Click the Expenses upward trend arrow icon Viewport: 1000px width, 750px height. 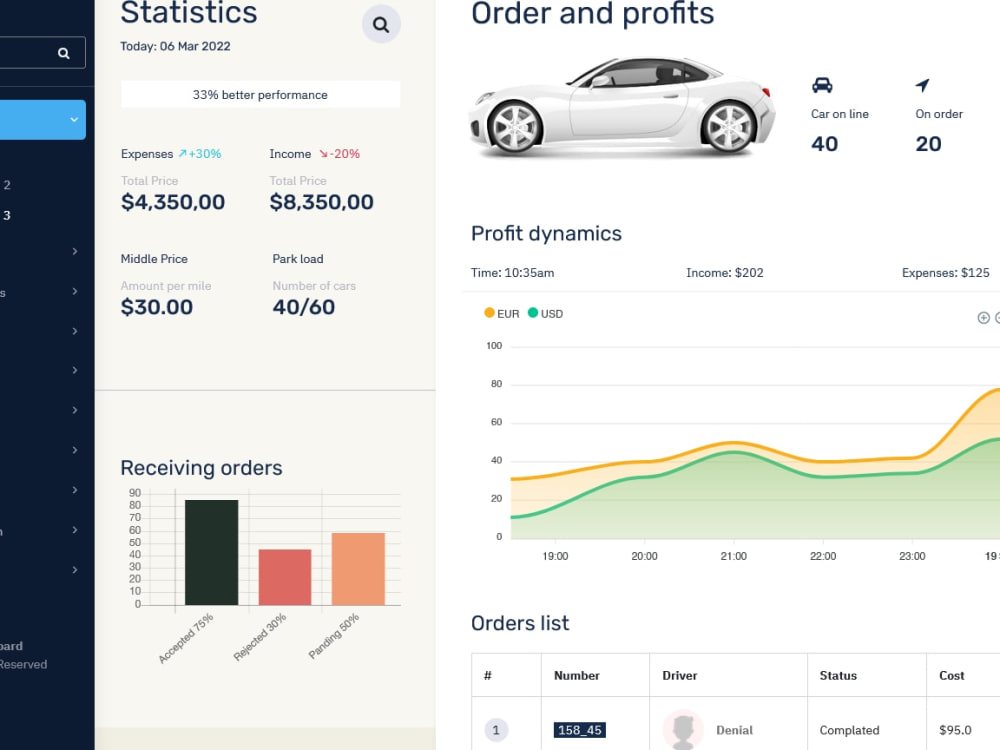182,154
